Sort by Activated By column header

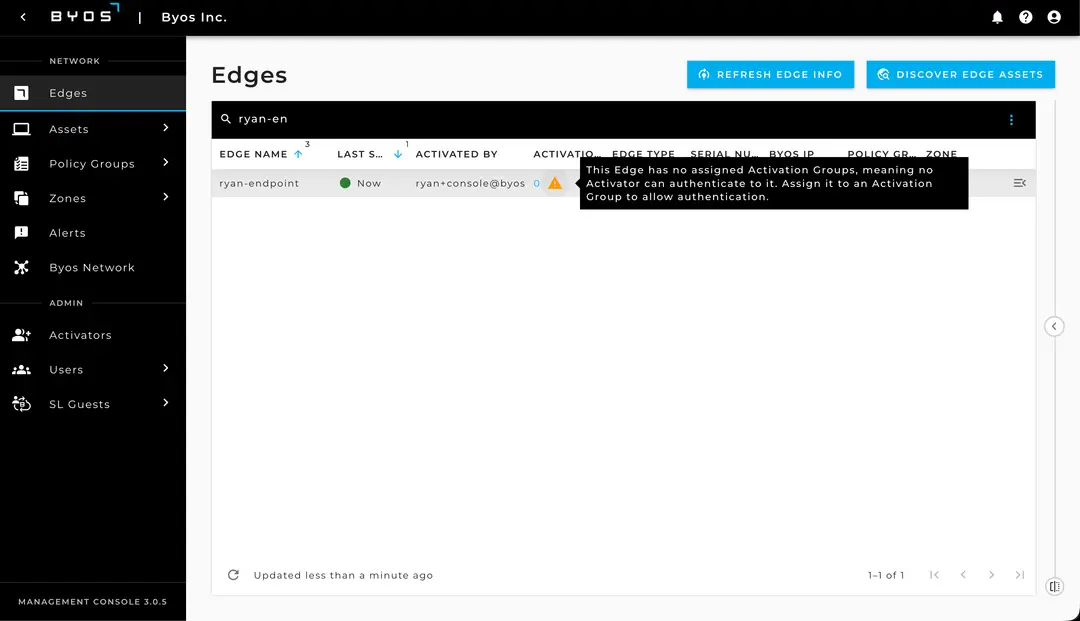tap(456, 154)
